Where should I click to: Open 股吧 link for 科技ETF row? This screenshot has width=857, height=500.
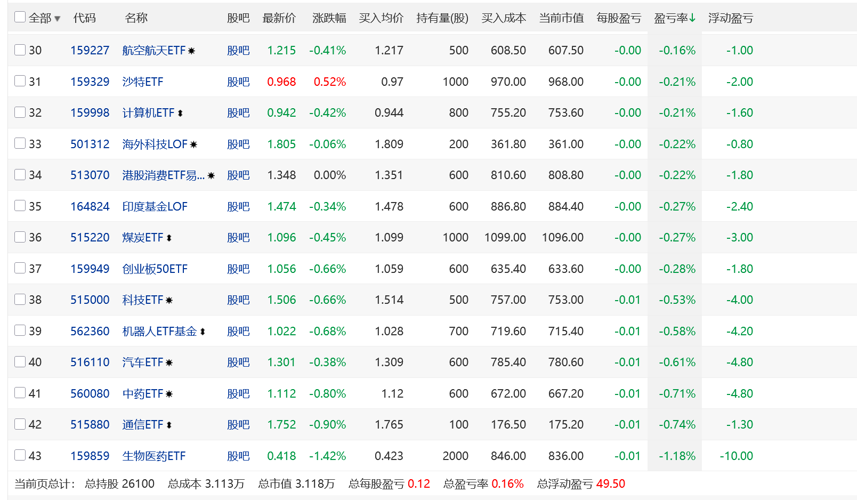238,300
